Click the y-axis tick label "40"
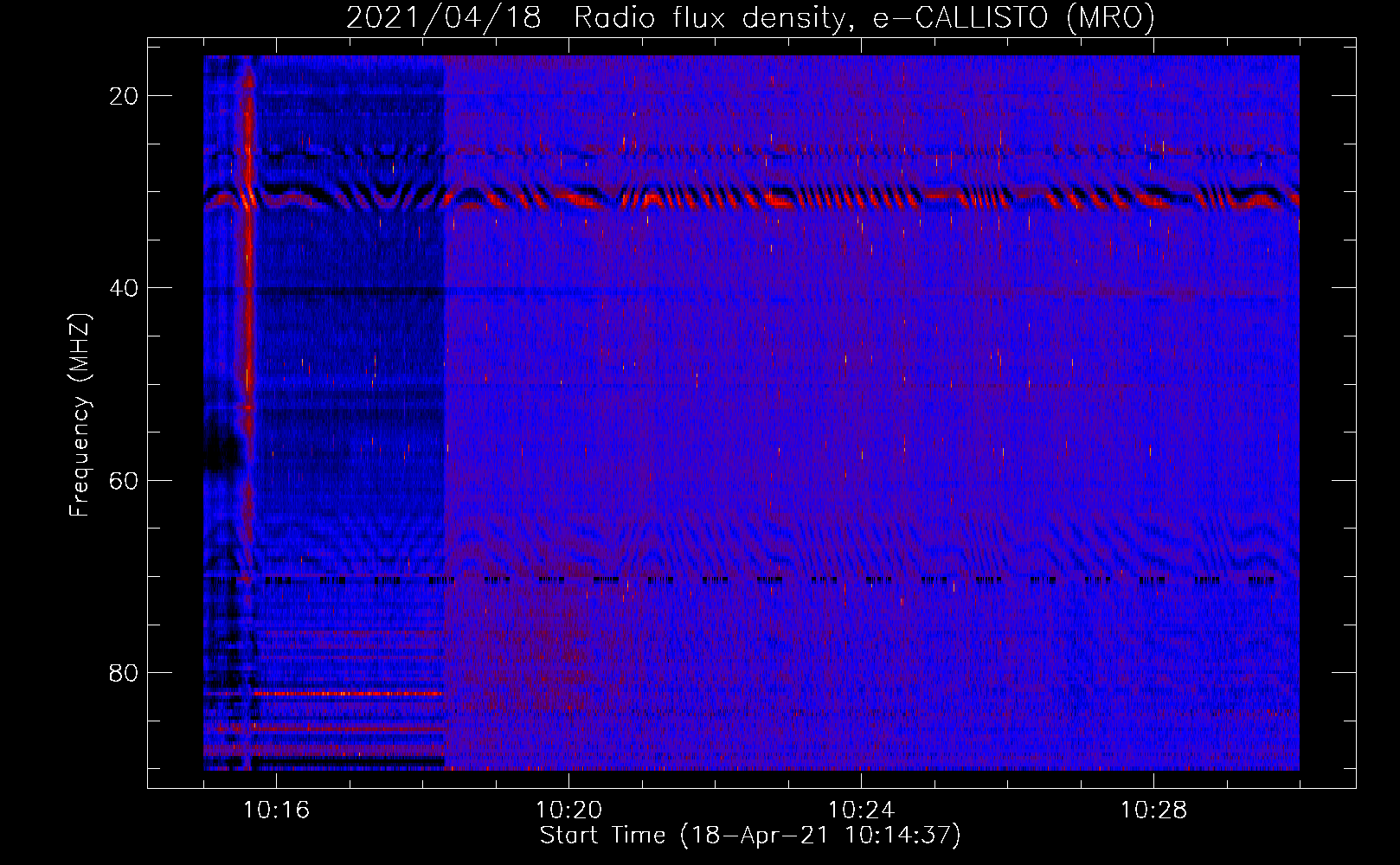 [125, 288]
